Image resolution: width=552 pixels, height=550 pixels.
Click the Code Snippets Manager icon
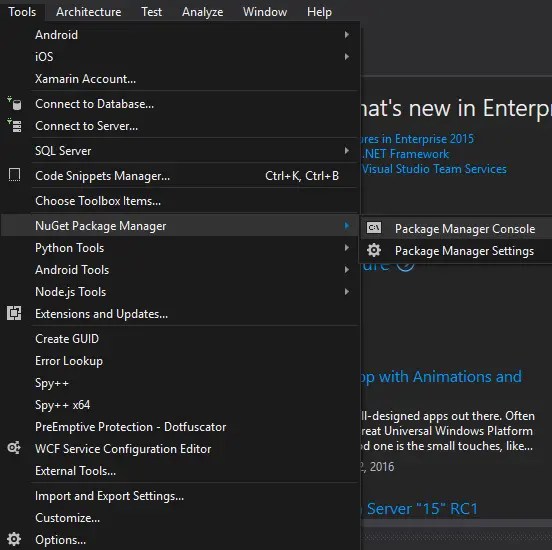(x=14, y=175)
